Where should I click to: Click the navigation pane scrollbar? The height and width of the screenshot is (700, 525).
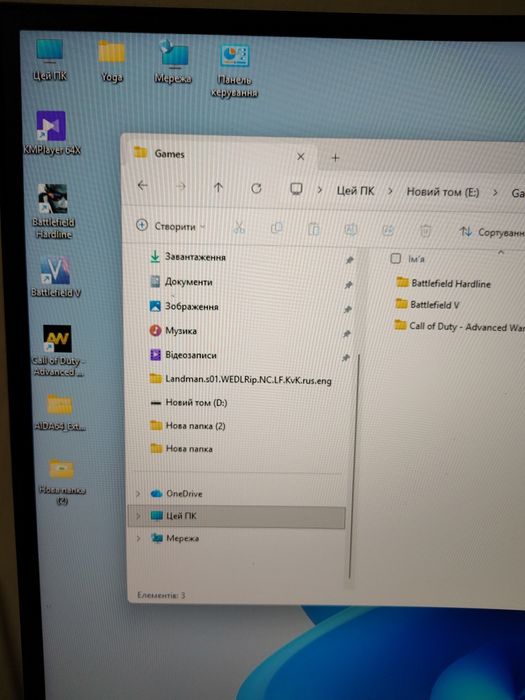[x=353, y=467]
